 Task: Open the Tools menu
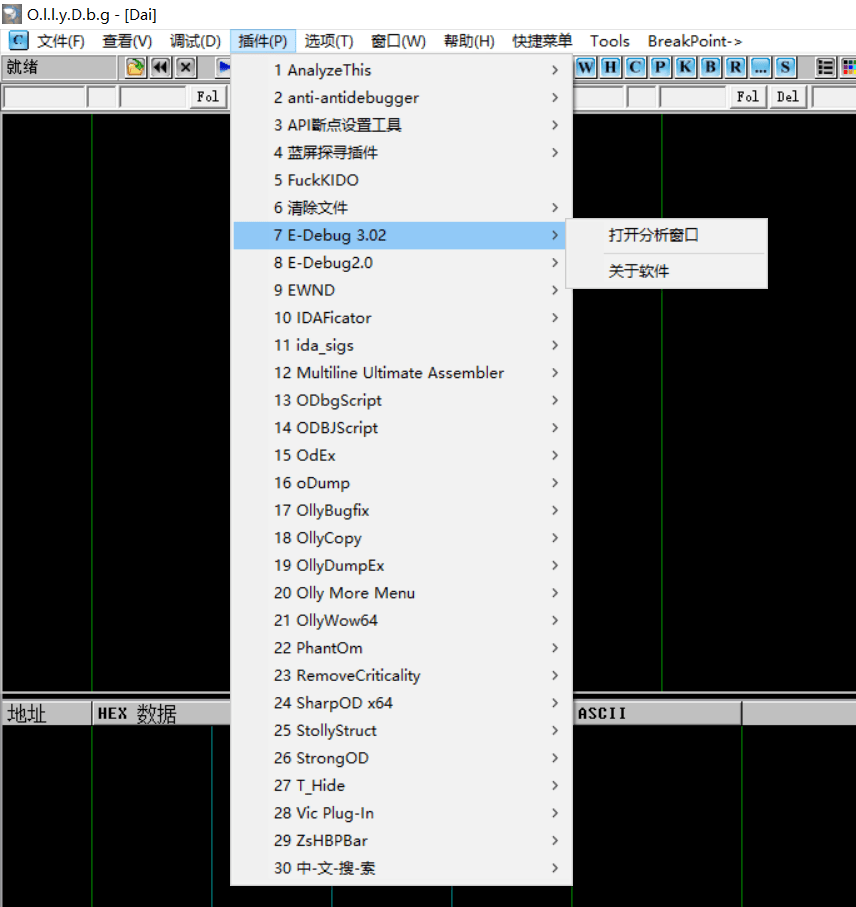pos(610,41)
